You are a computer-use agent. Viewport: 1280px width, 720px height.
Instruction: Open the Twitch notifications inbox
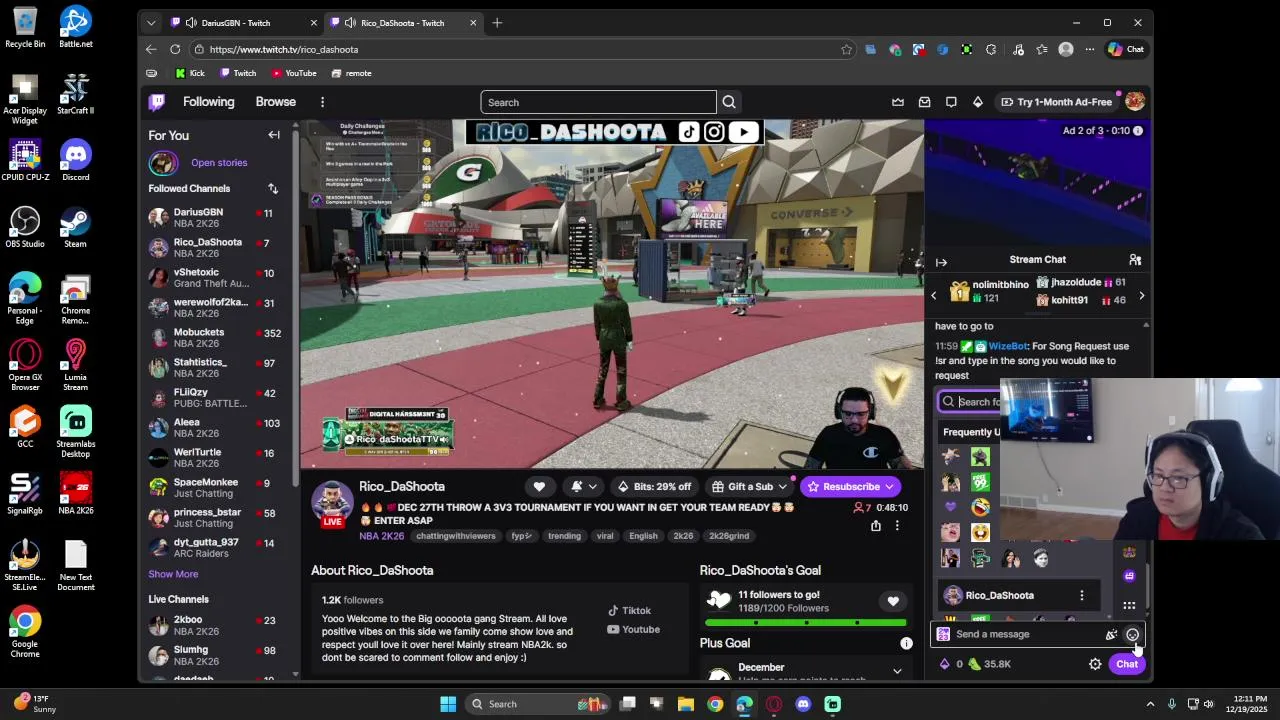coord(924,102)
